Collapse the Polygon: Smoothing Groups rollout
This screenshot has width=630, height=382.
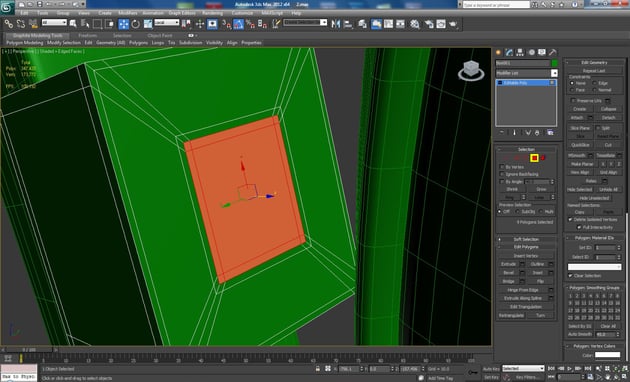(595, 288)
